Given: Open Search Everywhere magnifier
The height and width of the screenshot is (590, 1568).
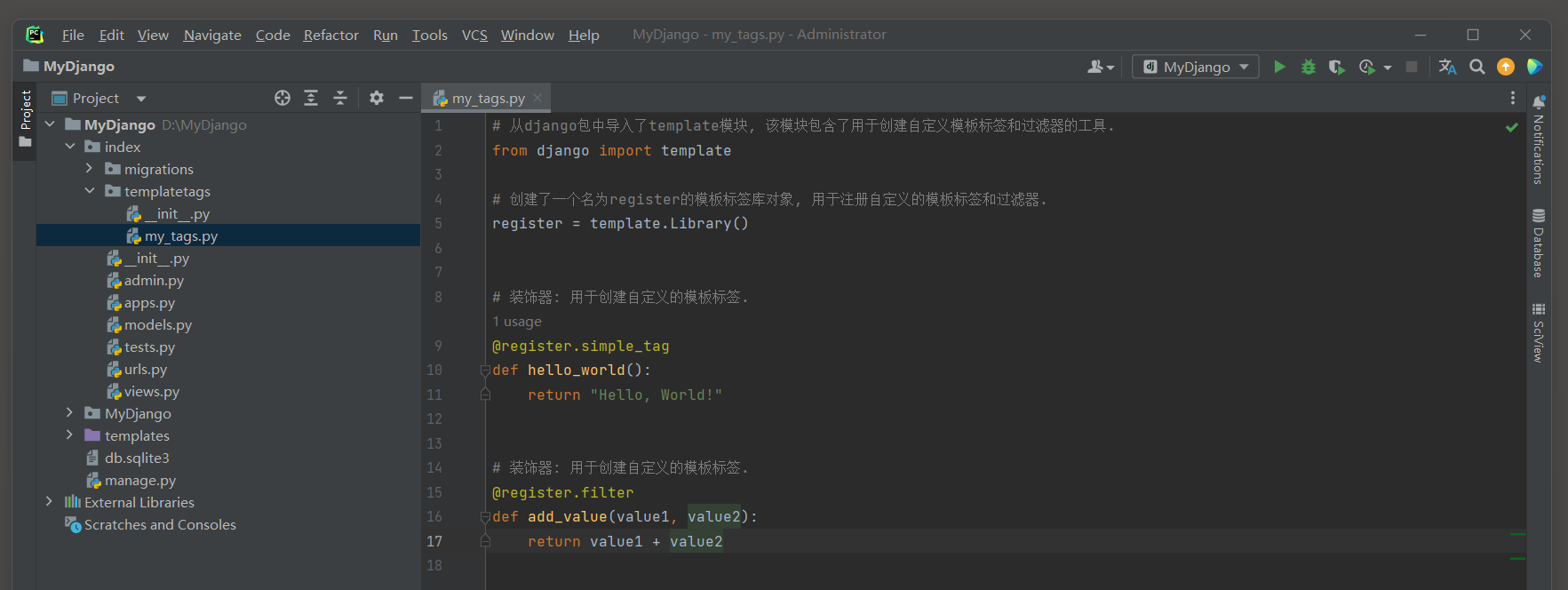Looking at the screenshot, I should 1476,67.
